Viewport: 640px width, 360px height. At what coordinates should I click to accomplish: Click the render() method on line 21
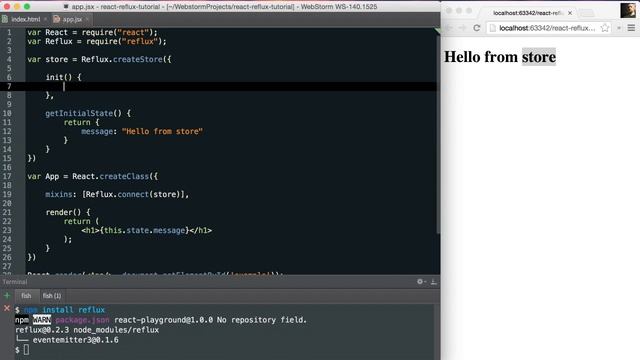pyautogui.click(x=63, y=212)
